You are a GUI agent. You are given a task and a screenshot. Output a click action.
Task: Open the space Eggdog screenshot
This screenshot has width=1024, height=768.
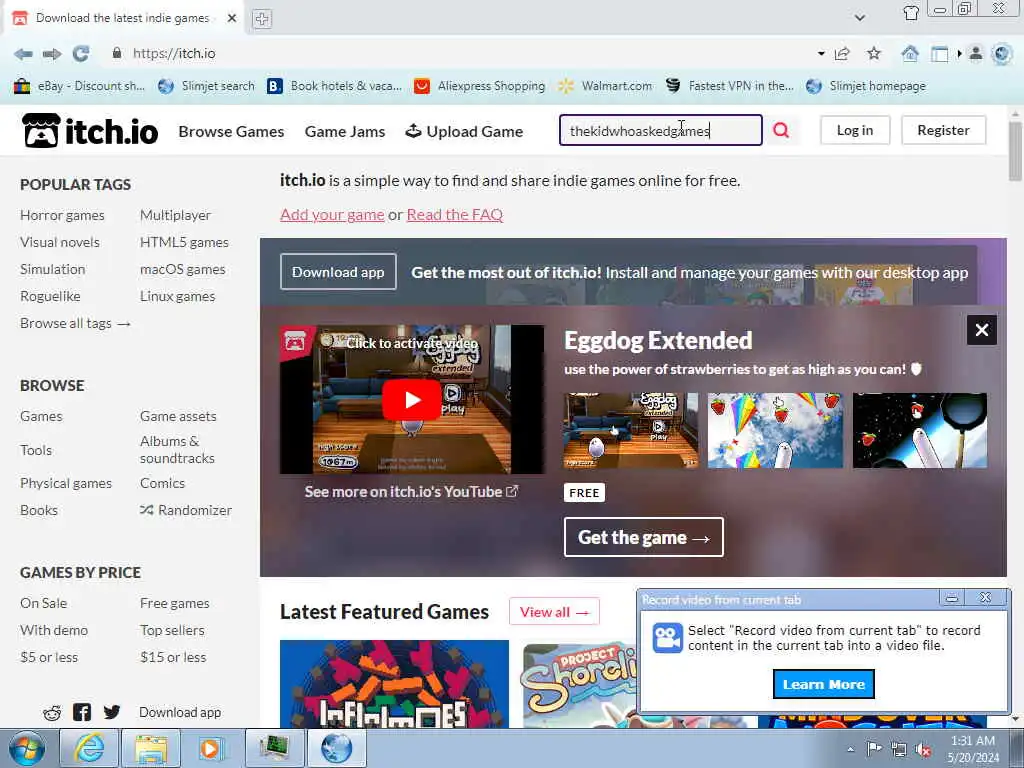pos(920,430)
